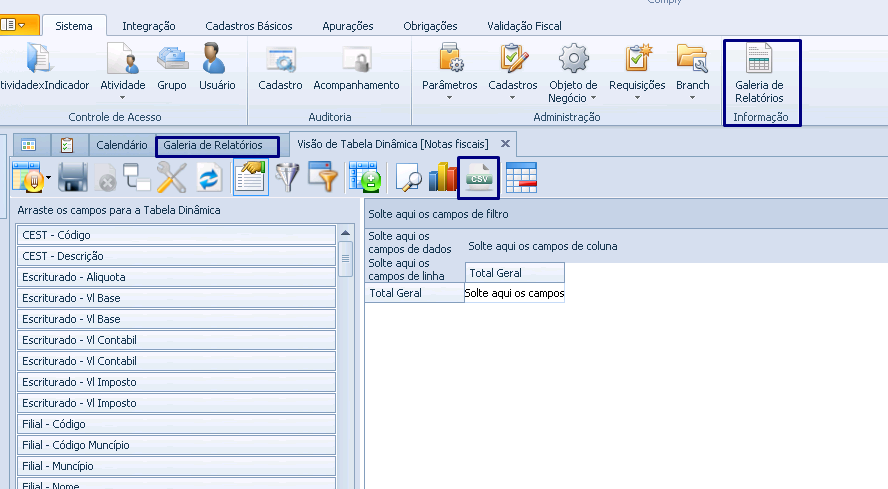Switch to the Integração ribbon tab

[148, 26]
